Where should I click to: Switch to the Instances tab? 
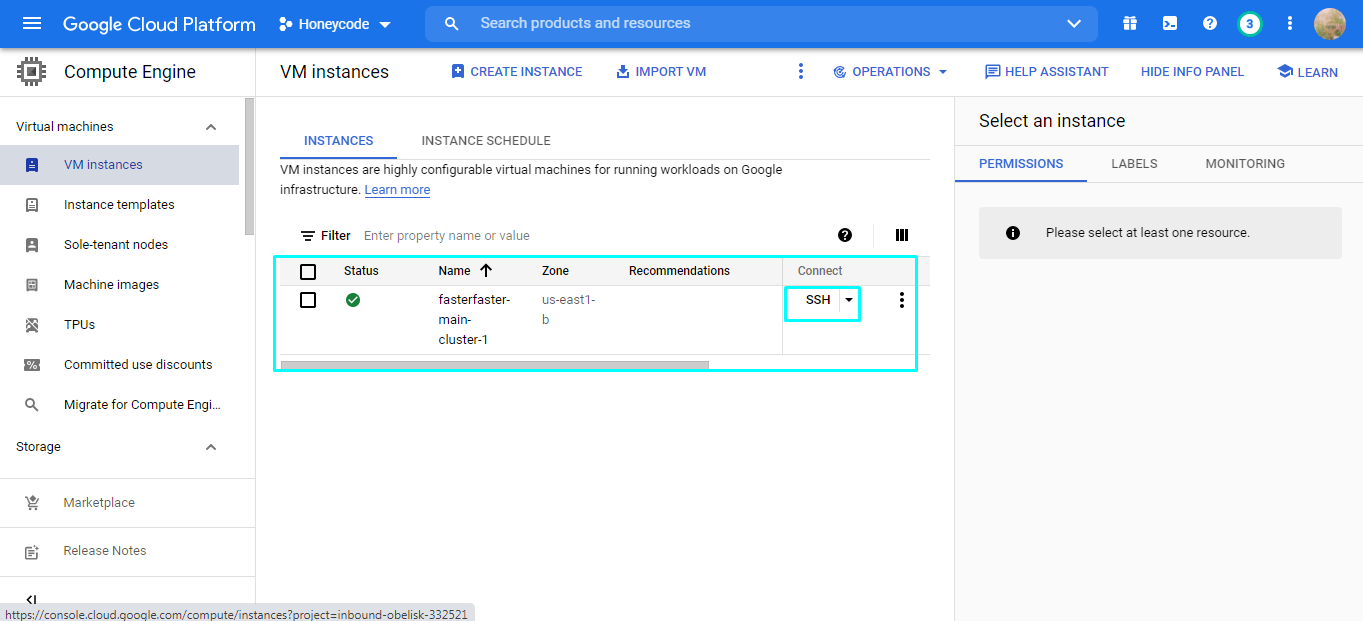[x=339, y=141]
